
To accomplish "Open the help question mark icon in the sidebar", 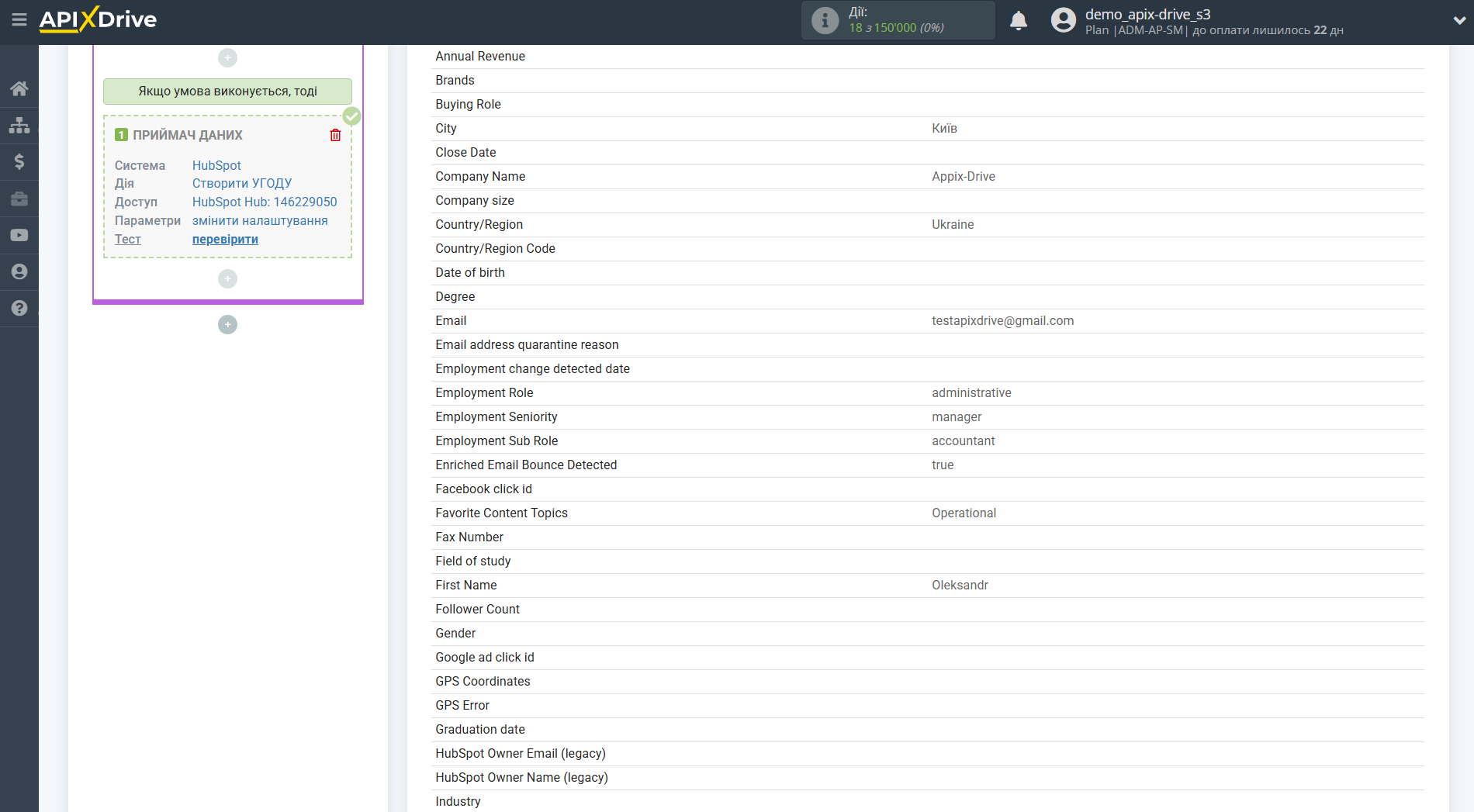I will tap(19, 308).
